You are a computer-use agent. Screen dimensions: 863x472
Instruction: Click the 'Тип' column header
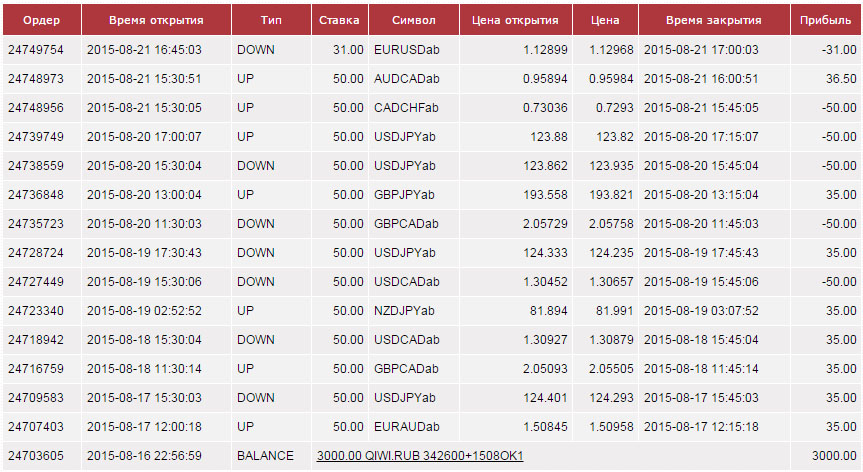pos(270,20)
